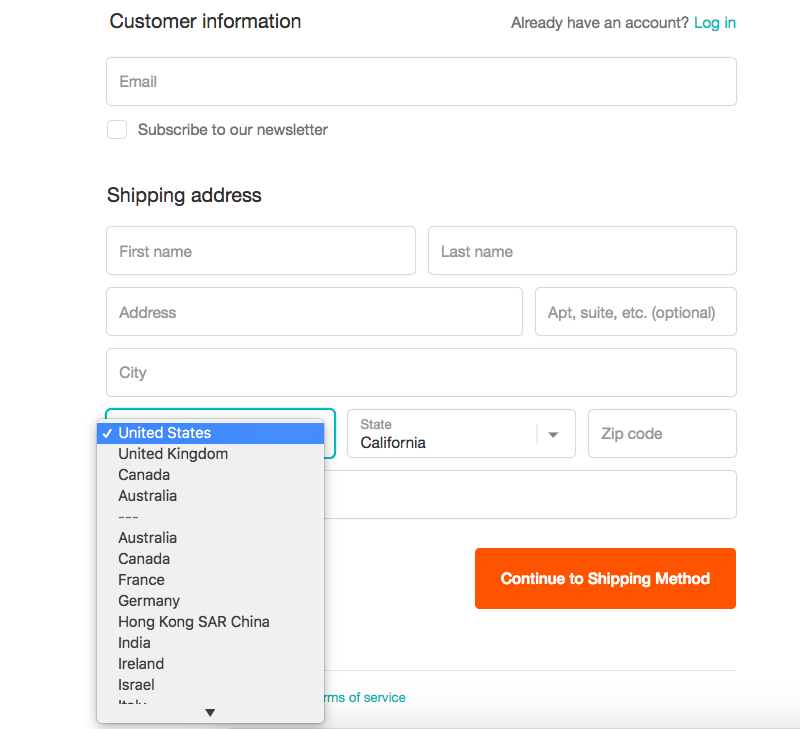The image size is (800, 729).
Task: Choose France in the country dropdown
Action: click(141, 580)
